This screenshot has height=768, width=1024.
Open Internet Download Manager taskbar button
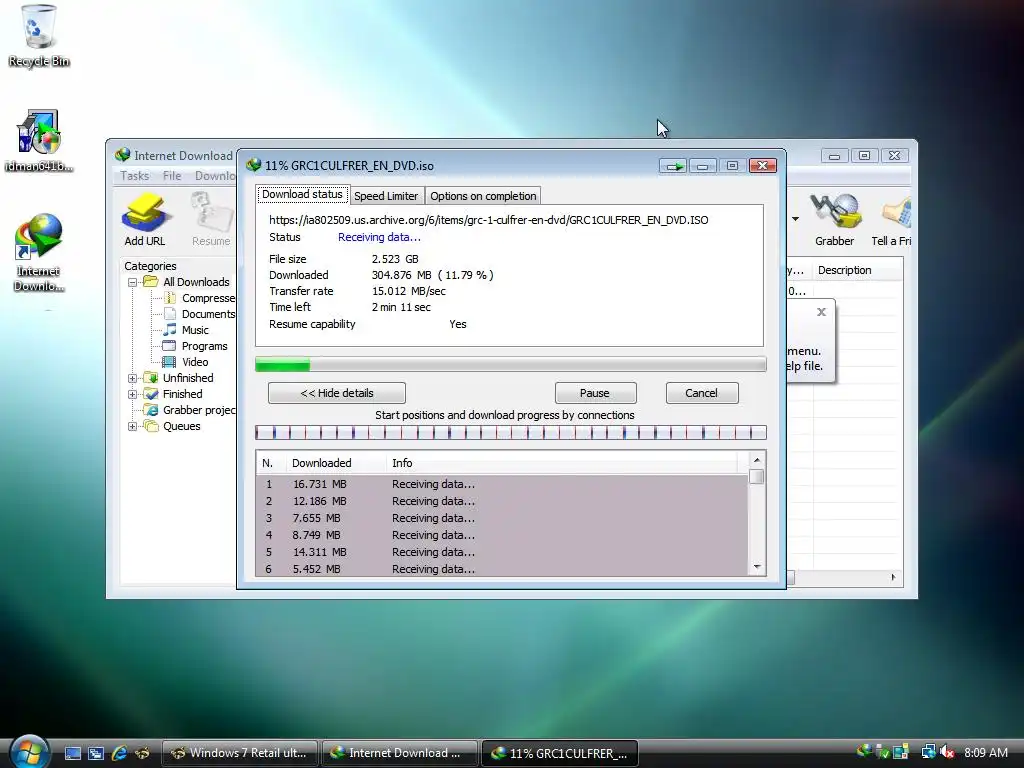398,753
